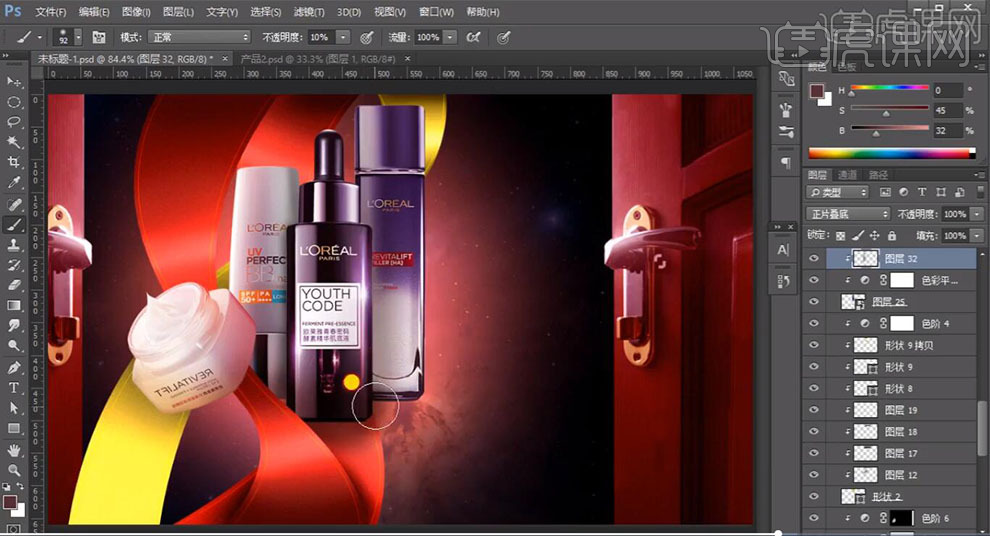This screenshot has width=990, height=536.
Task: Filter layers by text type icon
Action: (x=922, y=192)
